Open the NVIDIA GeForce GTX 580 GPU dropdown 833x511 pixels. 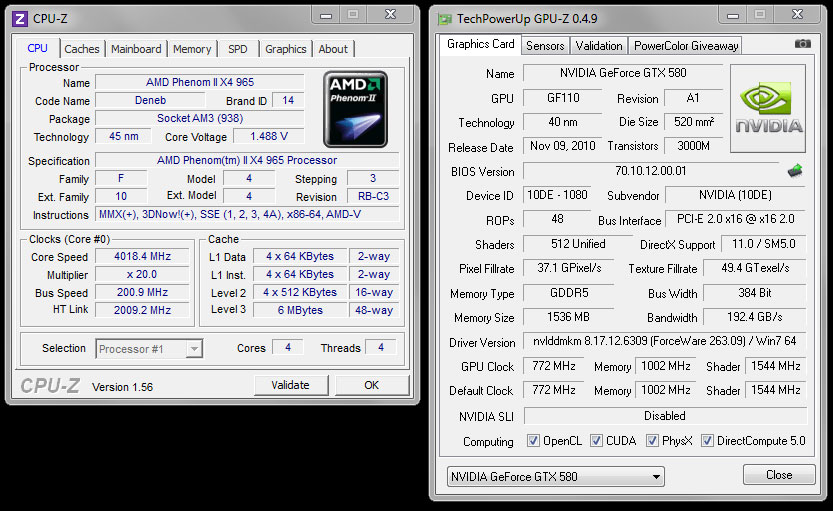pyautogui.click(x=556, y=476)
